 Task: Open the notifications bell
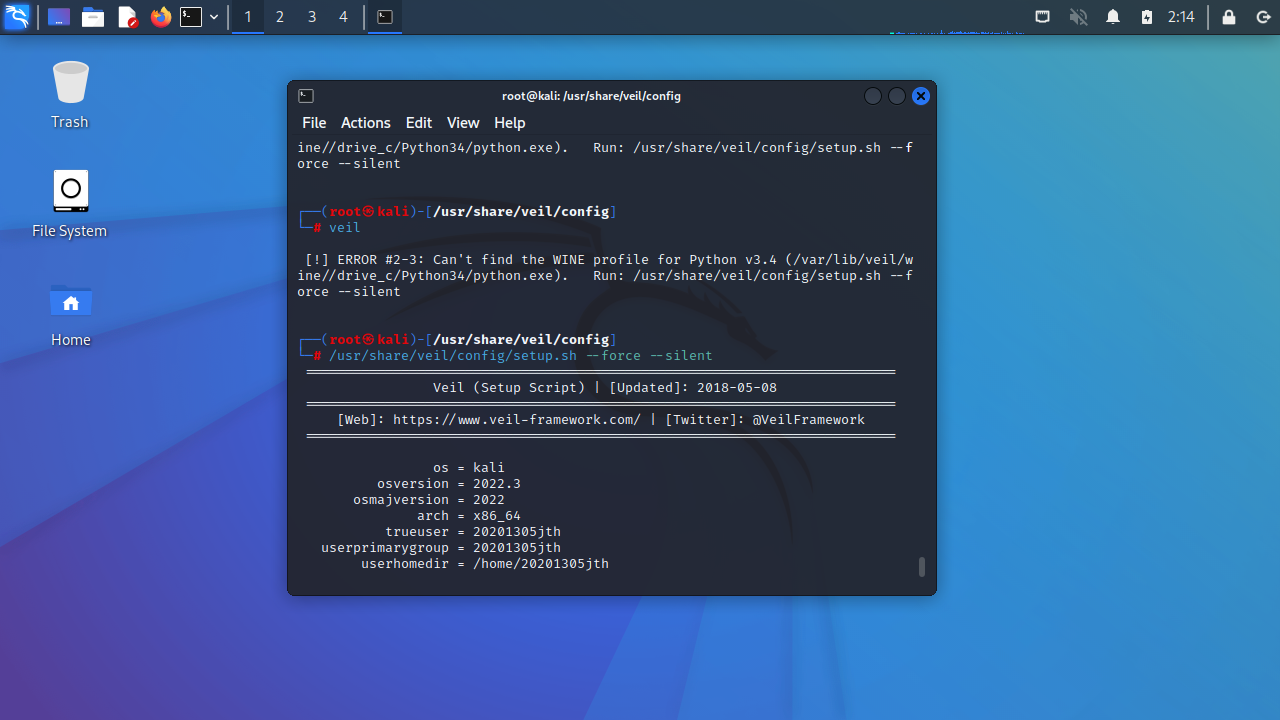pyautogui.click(x=1113, y=17)
